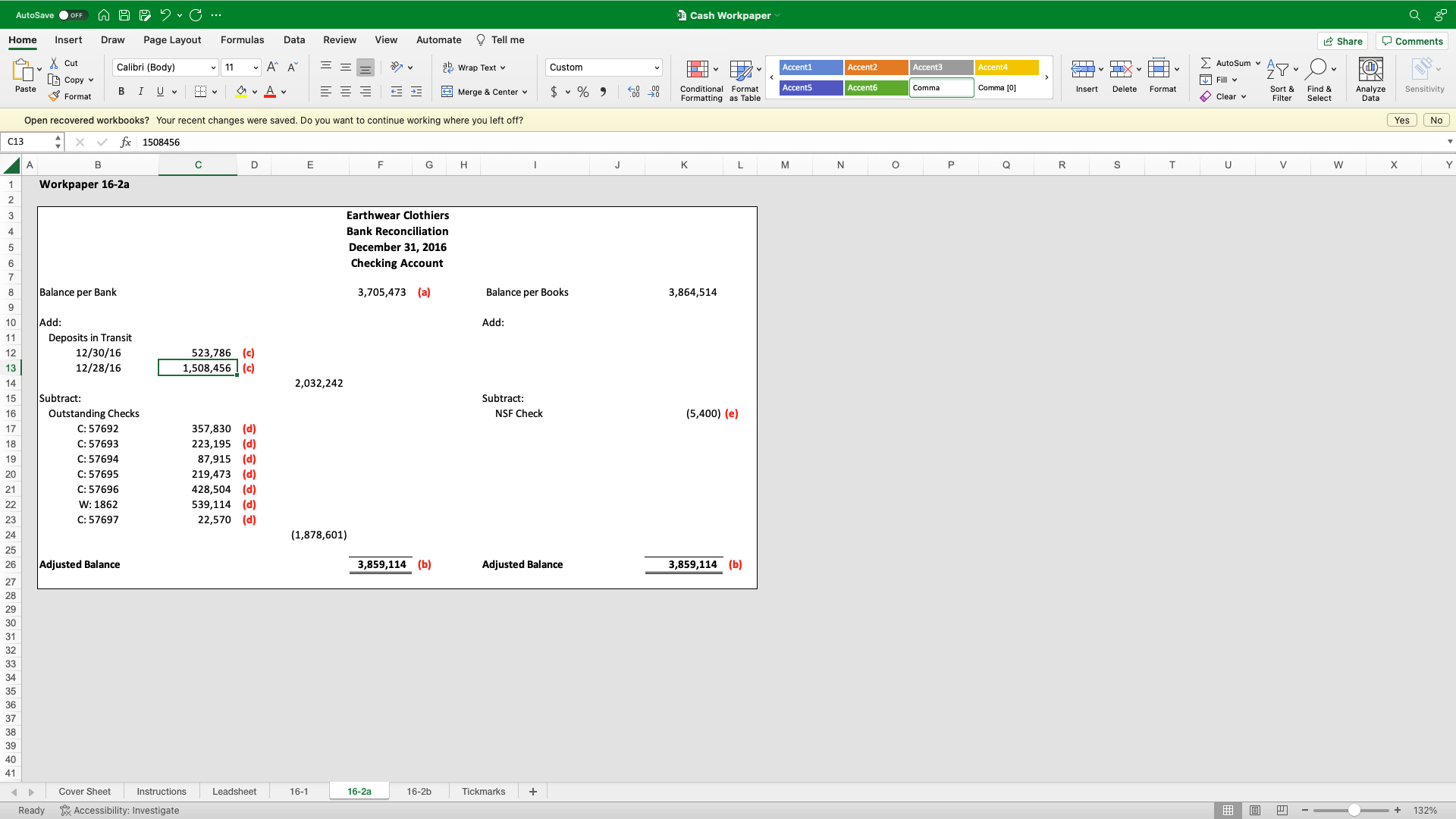Screen dimensions: 1456x819
Task: Open the font name dropdown
Action: pyautogui.click(x=213, y=67)
